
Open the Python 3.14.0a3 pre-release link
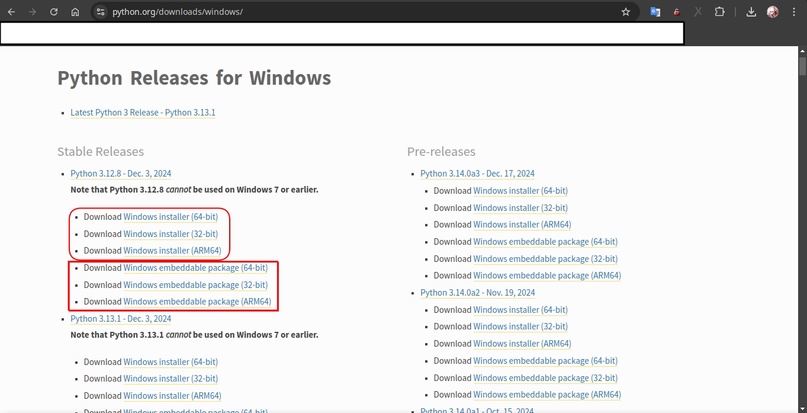pyautogui.click(x=477, y=174)
